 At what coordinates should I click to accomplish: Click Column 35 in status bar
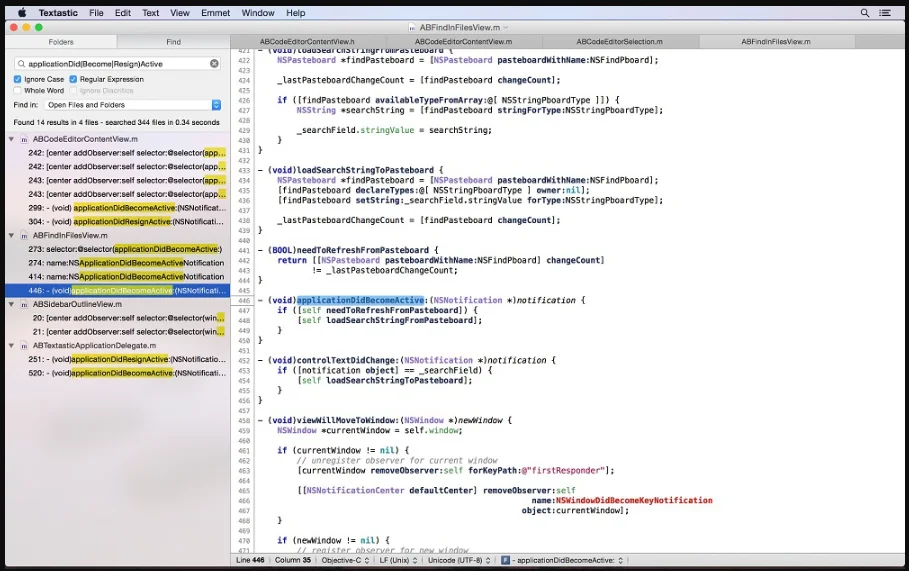click(293, 561)
